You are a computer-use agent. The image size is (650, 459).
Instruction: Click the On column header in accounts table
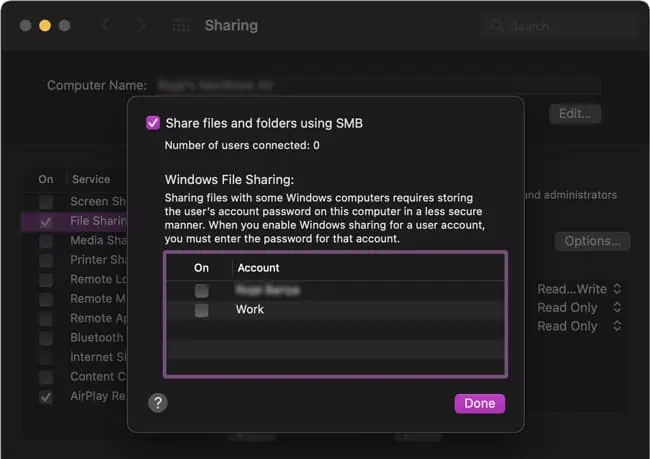click(201, 268)
